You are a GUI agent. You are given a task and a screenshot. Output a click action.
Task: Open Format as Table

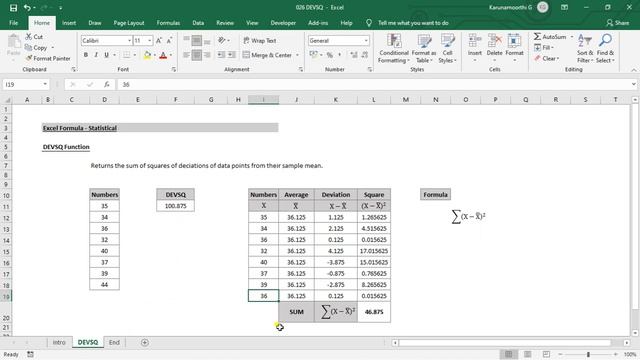pos(424,48)
